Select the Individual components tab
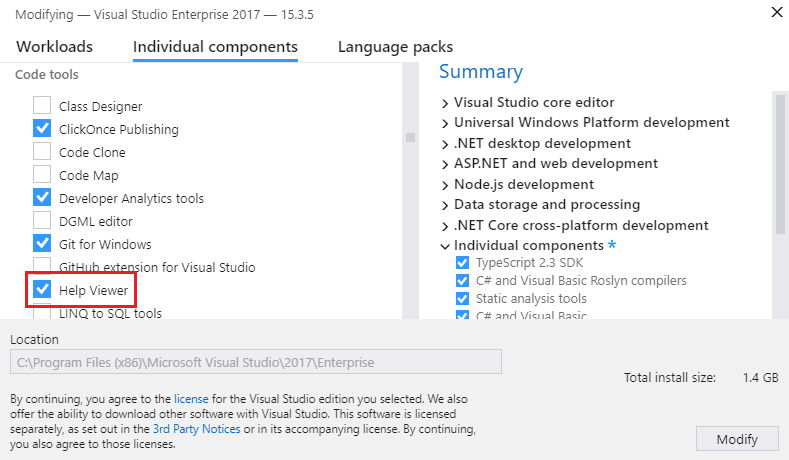Screen dimensions: 789x460 point(215,47)
